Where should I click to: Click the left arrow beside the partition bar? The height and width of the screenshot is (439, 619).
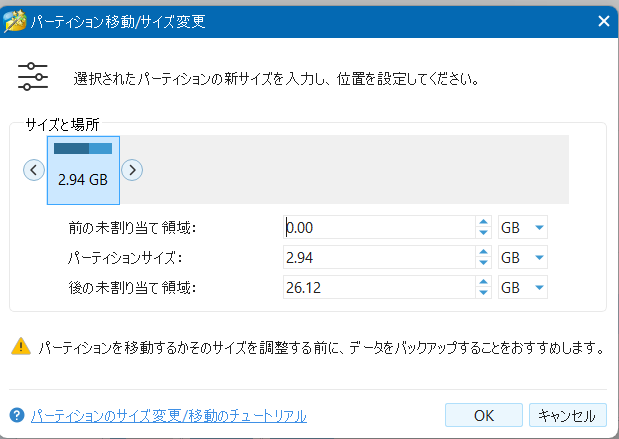click(34, 170)
